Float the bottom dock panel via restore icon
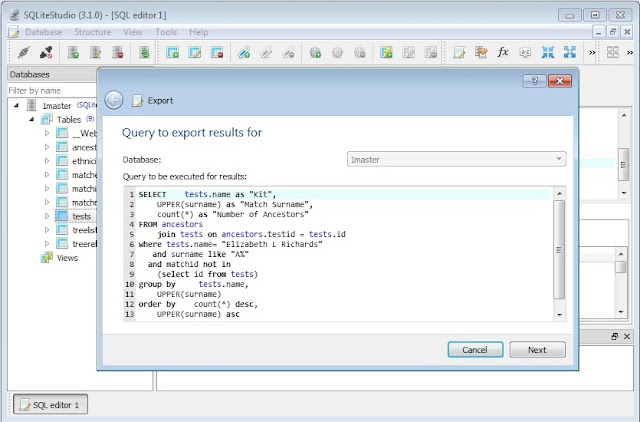The height and width of the screenshot is (422, 640). tap(614, 336)
